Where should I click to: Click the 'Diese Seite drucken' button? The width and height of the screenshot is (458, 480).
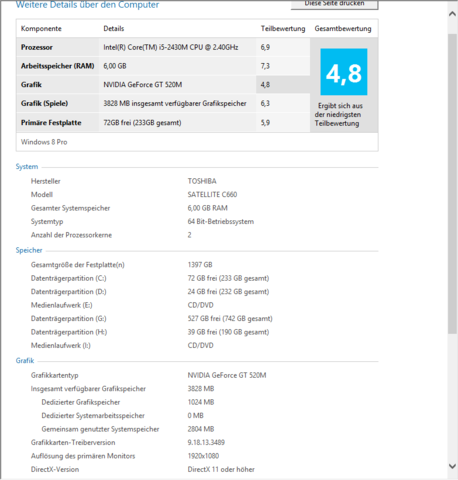[x=334, y=4]
